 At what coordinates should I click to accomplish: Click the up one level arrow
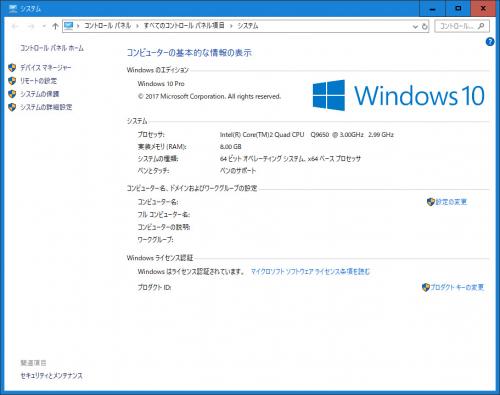pyautogui.click(x=55, y=26)
